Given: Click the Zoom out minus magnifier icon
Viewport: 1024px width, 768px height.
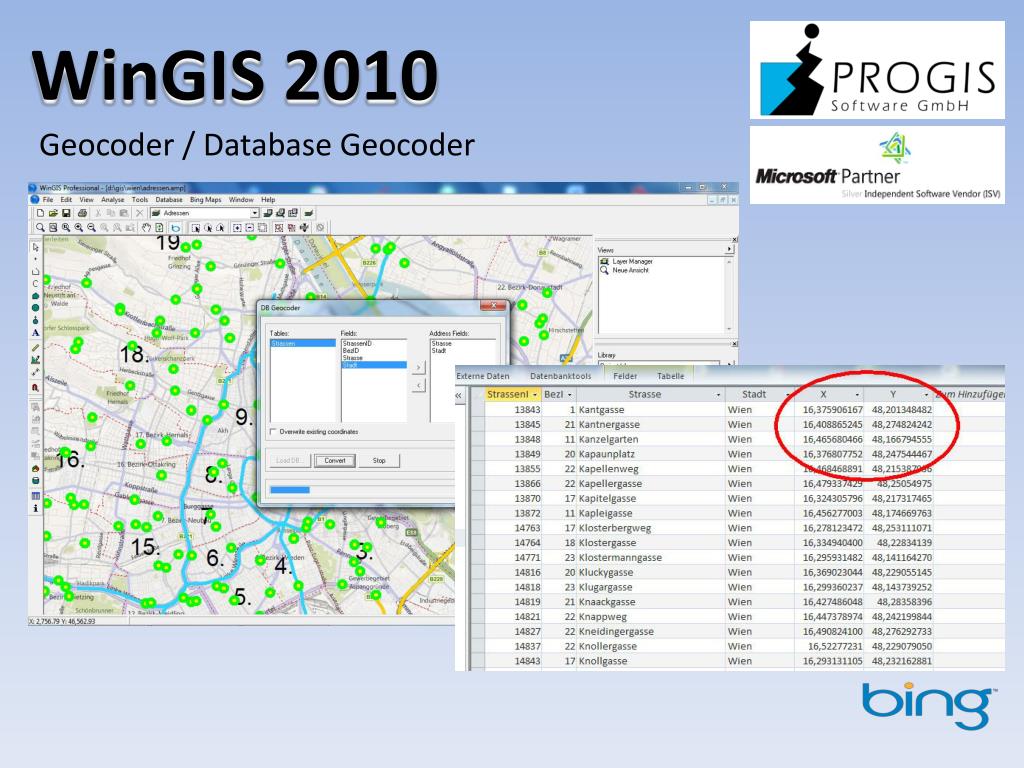Looking at the screenshot, I should point(91,227).
